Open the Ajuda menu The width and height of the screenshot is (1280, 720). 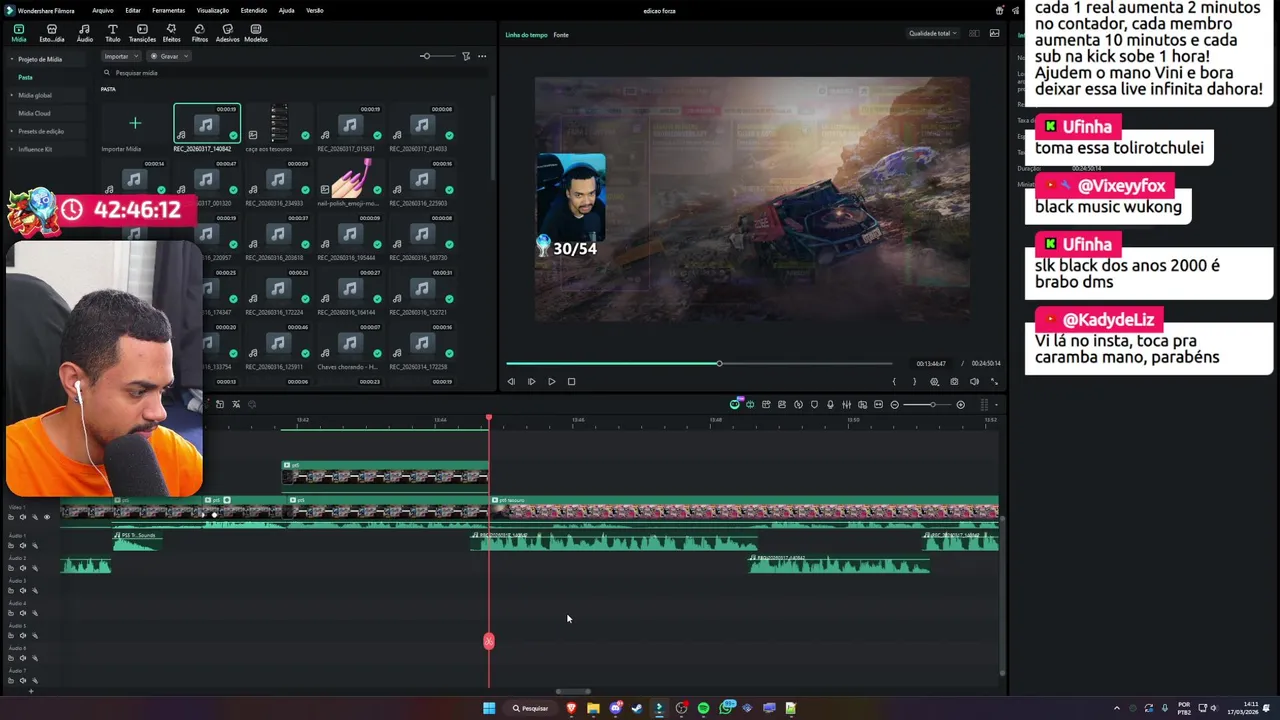(286, 10)
